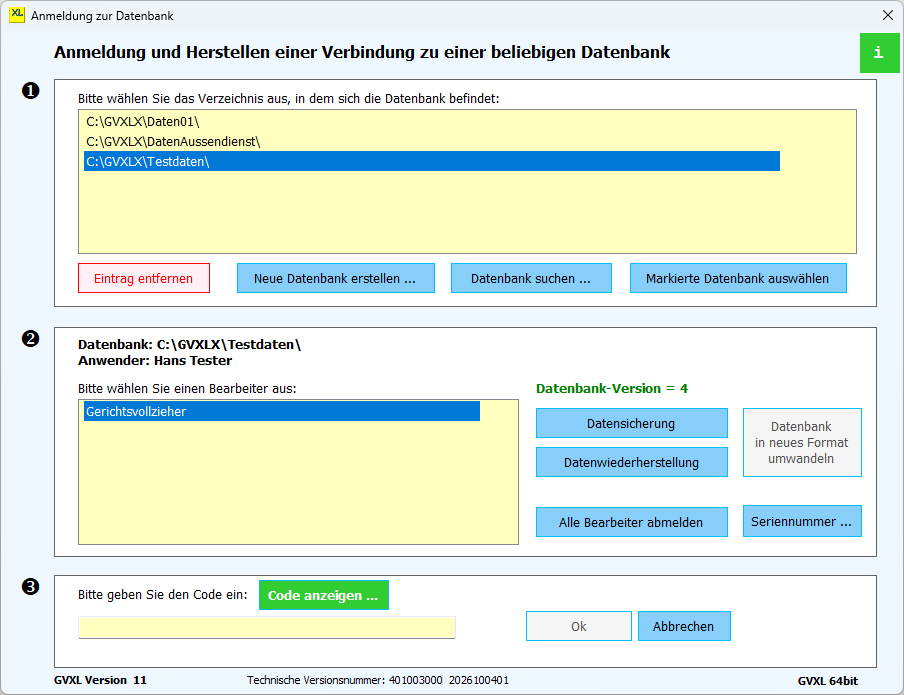Click the green Code anzeigen button
Viewport: 904px width, 695px height.
[323, 595]
